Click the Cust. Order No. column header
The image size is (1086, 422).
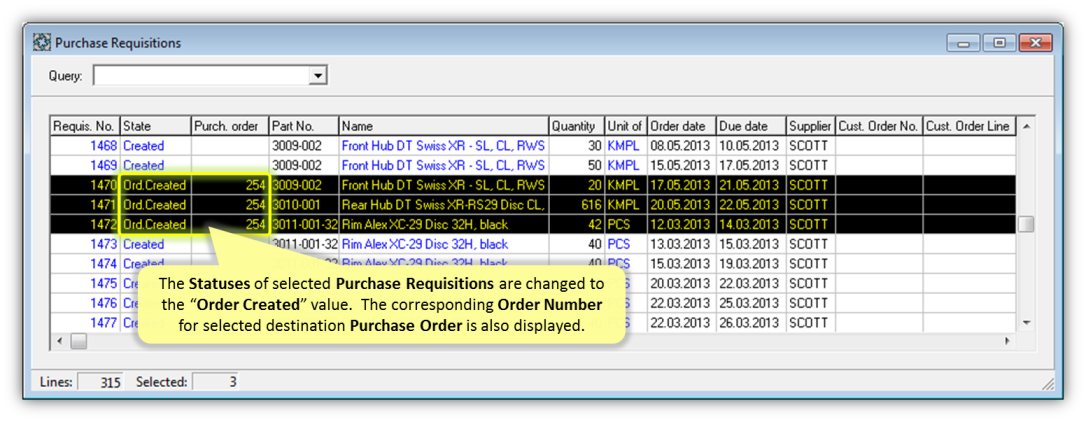click(878, 126)
